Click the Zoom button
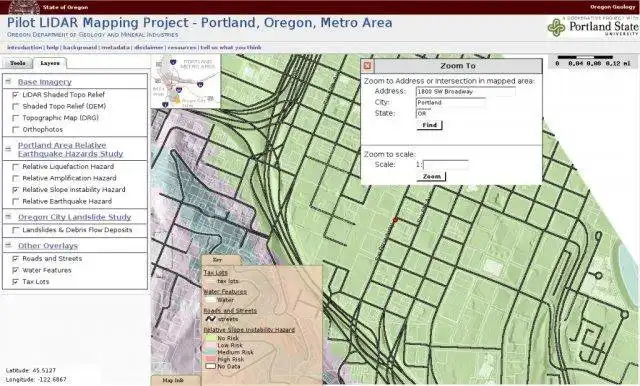 (x=431, y=177)
